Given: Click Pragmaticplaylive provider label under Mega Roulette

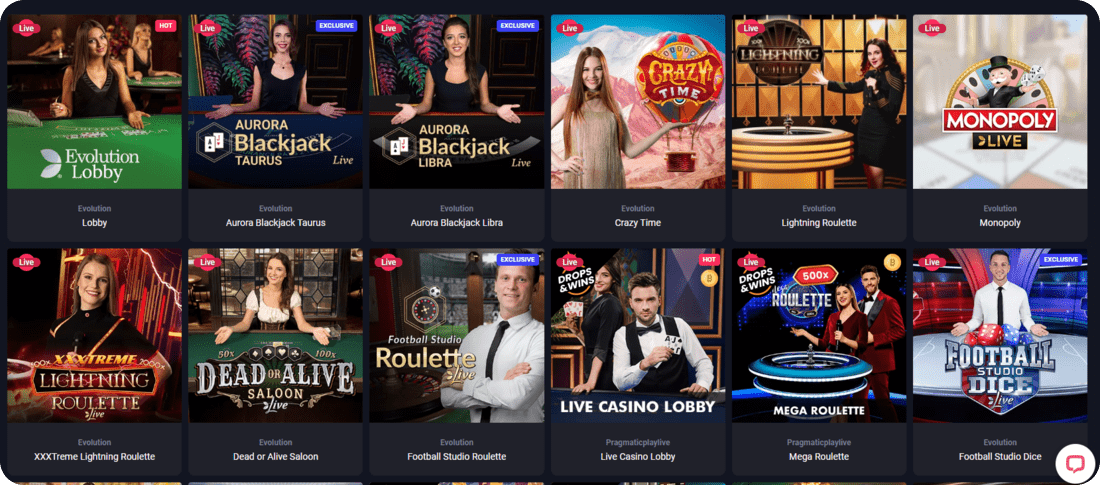Looking at the screenshot, I should (x=819, y=442).
